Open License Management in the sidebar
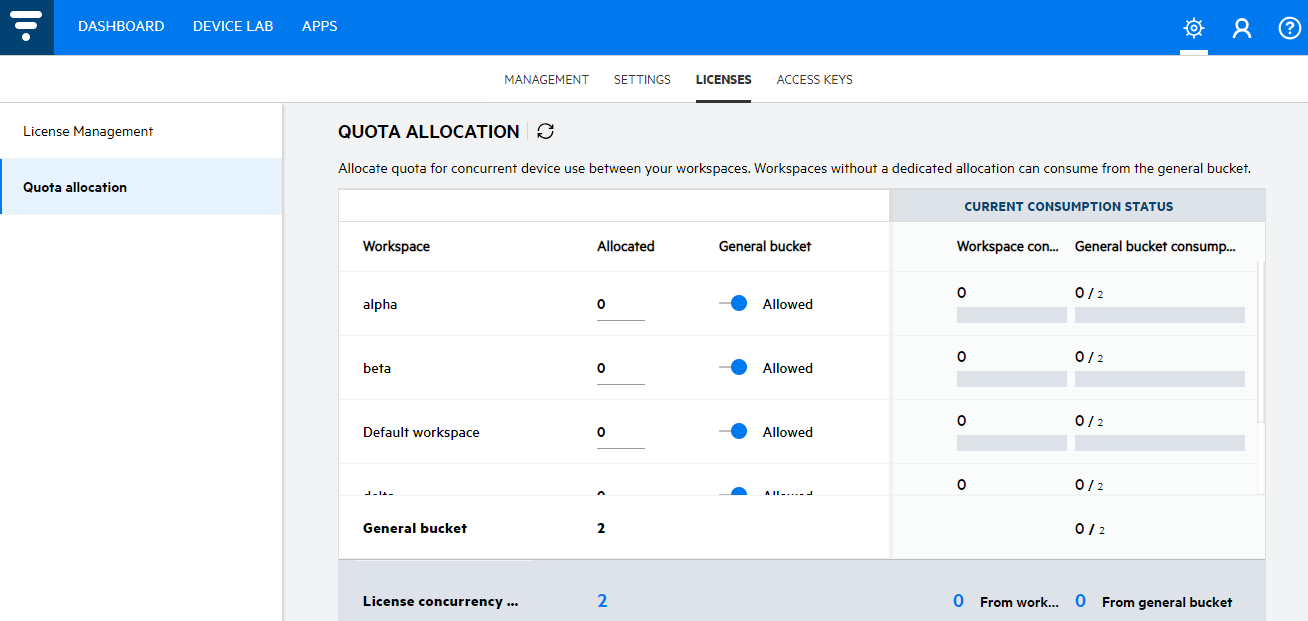Viewport: 1308px width, 621px height. point(88,131)
